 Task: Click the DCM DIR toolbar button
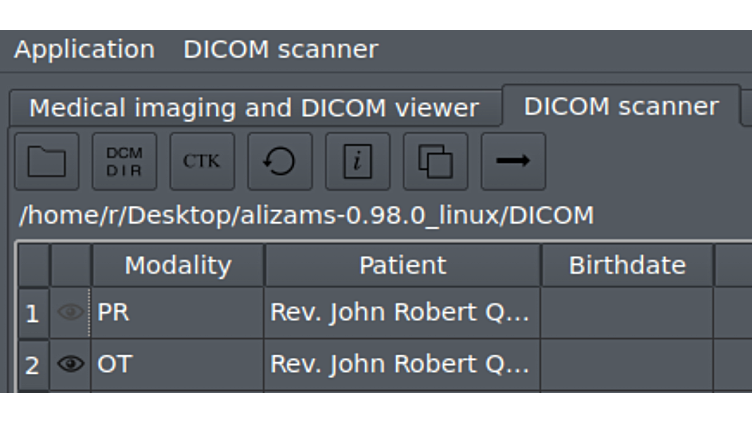pyautogui.click(x=124, y=161)
